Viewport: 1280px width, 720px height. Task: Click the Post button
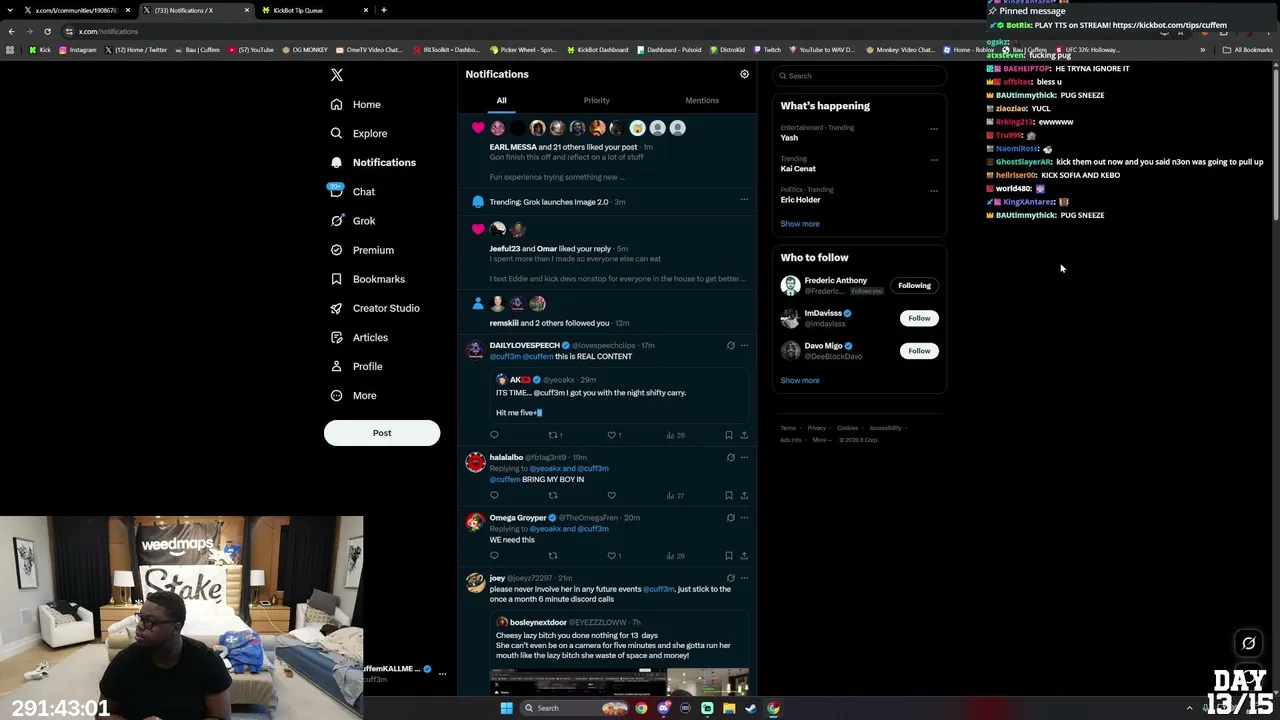(x=382, y=433)
